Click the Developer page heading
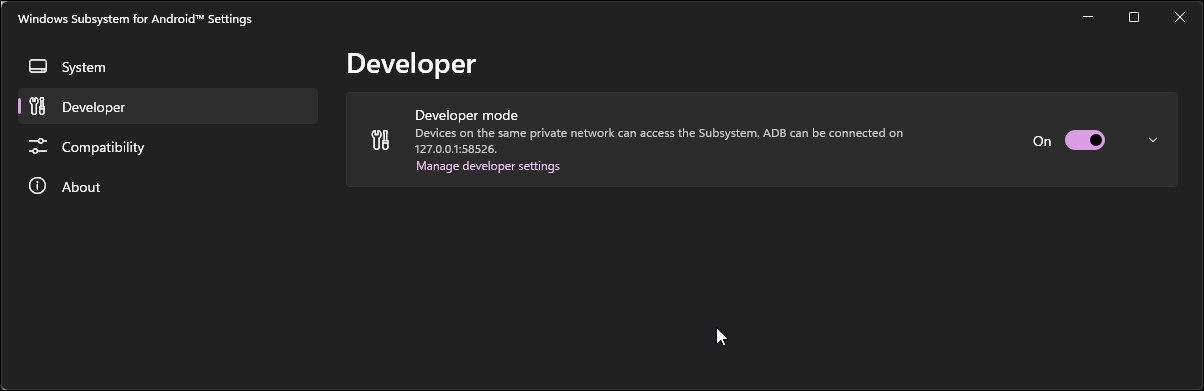This screenshot has height=391, width=1204. [x=411, y=64]
